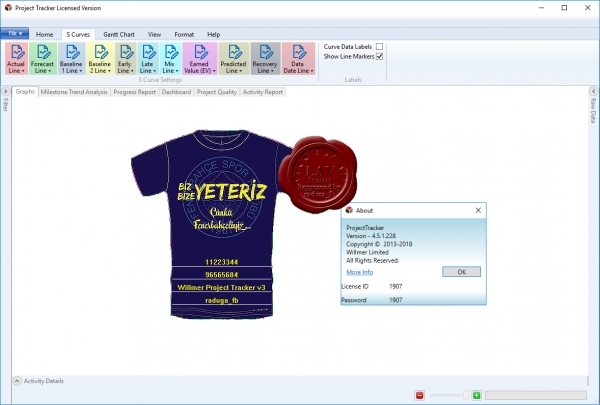
Task: Open the More Info link
Action: pyautogui.click(x=360, y=272)
